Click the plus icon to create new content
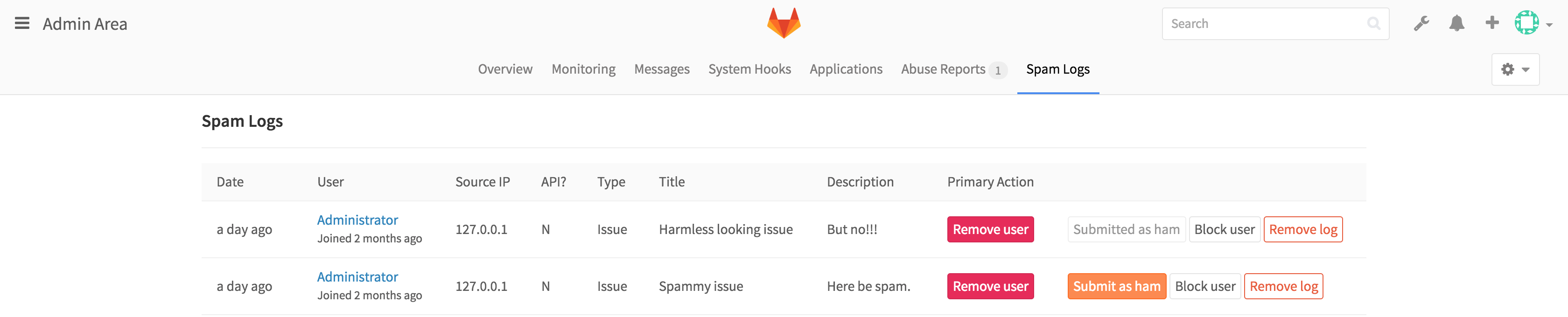This screenshot has height=317, width=1568. 1492,23
